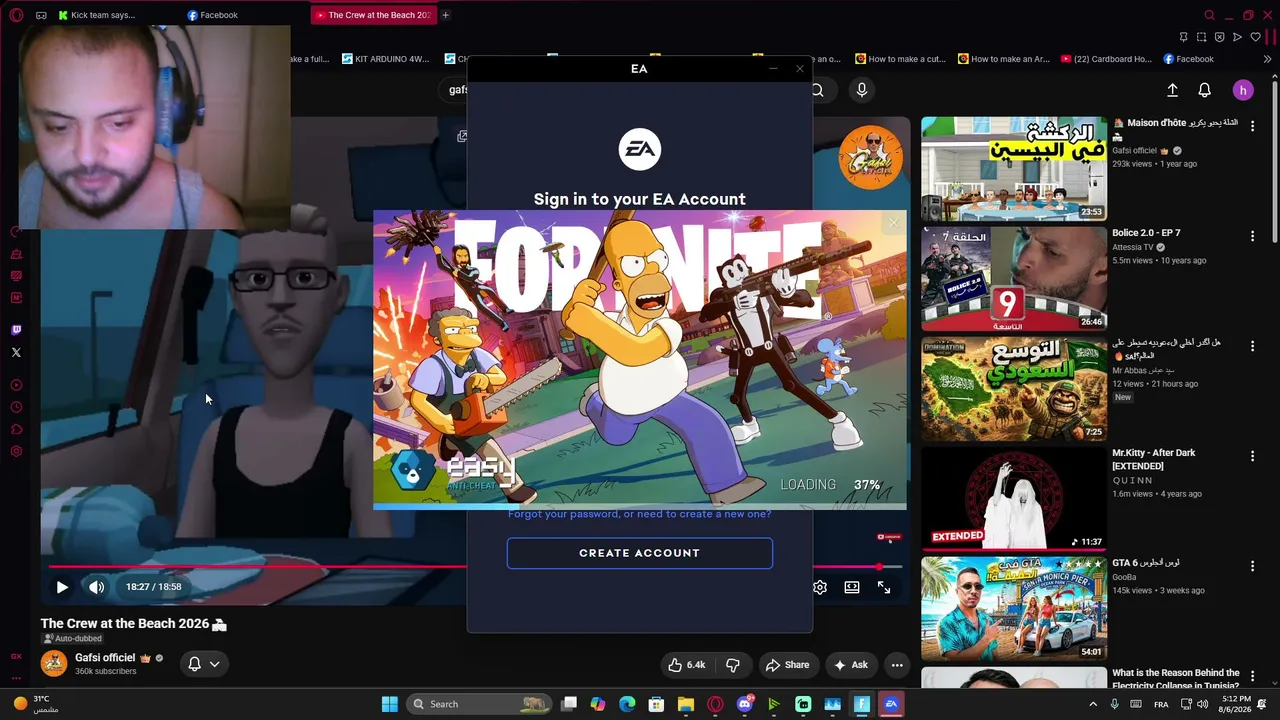
Task: Click the Ask button
Action: point(850,665)
